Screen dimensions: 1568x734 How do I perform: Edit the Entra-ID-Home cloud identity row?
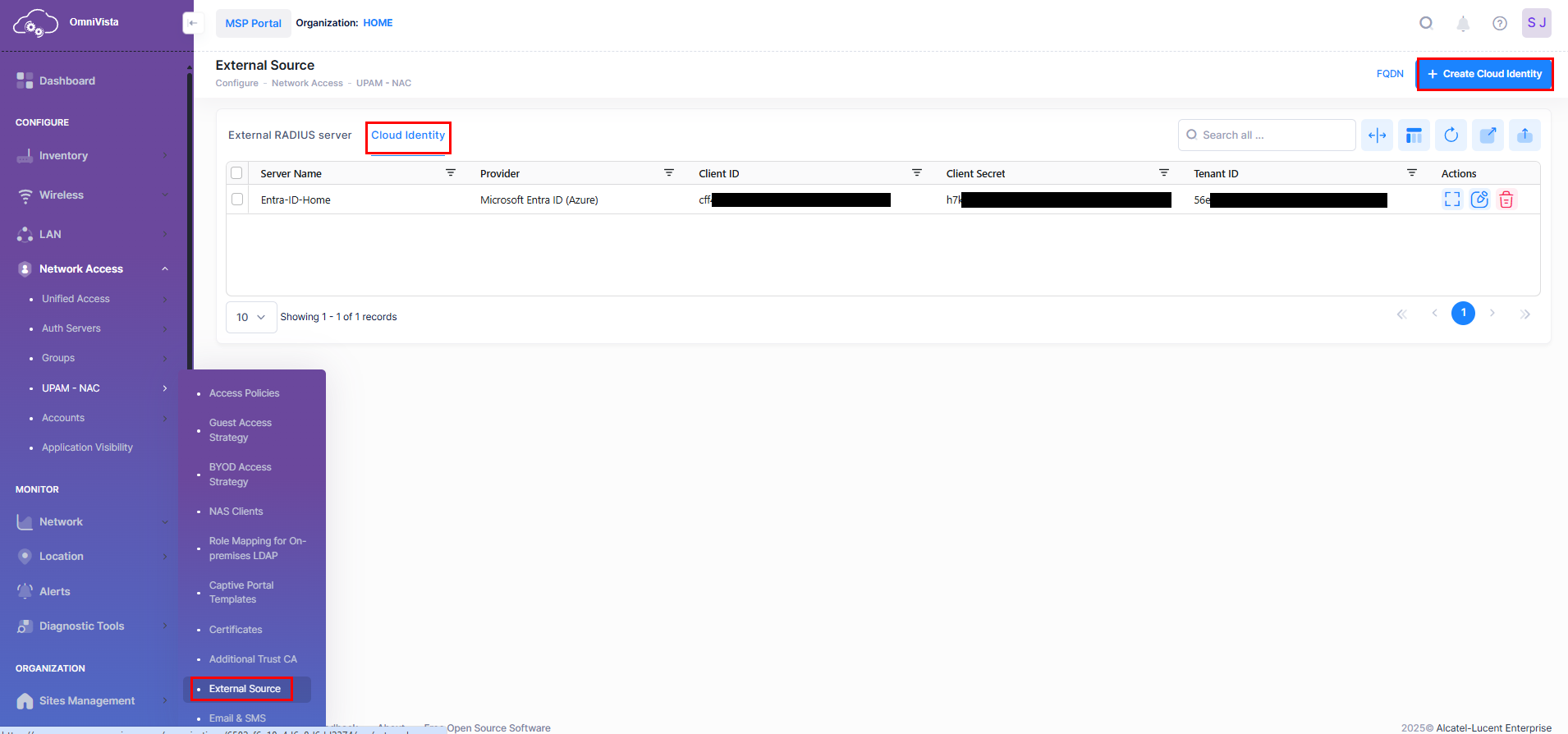click(1479, 200)
